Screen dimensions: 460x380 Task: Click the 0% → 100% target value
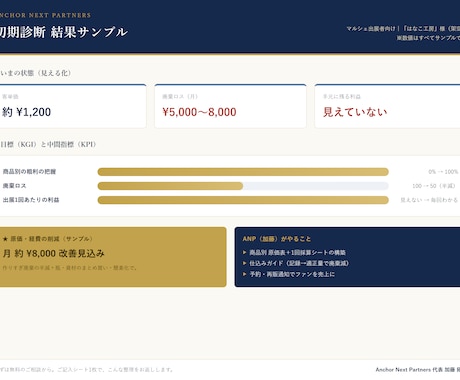[443, 172]
